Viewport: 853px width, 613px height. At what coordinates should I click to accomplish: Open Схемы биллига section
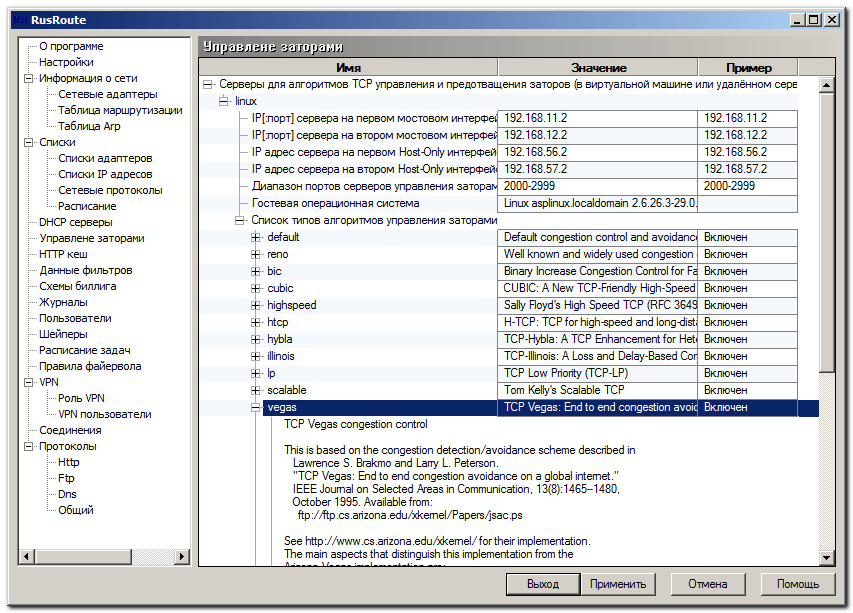(x=78, y=286)
